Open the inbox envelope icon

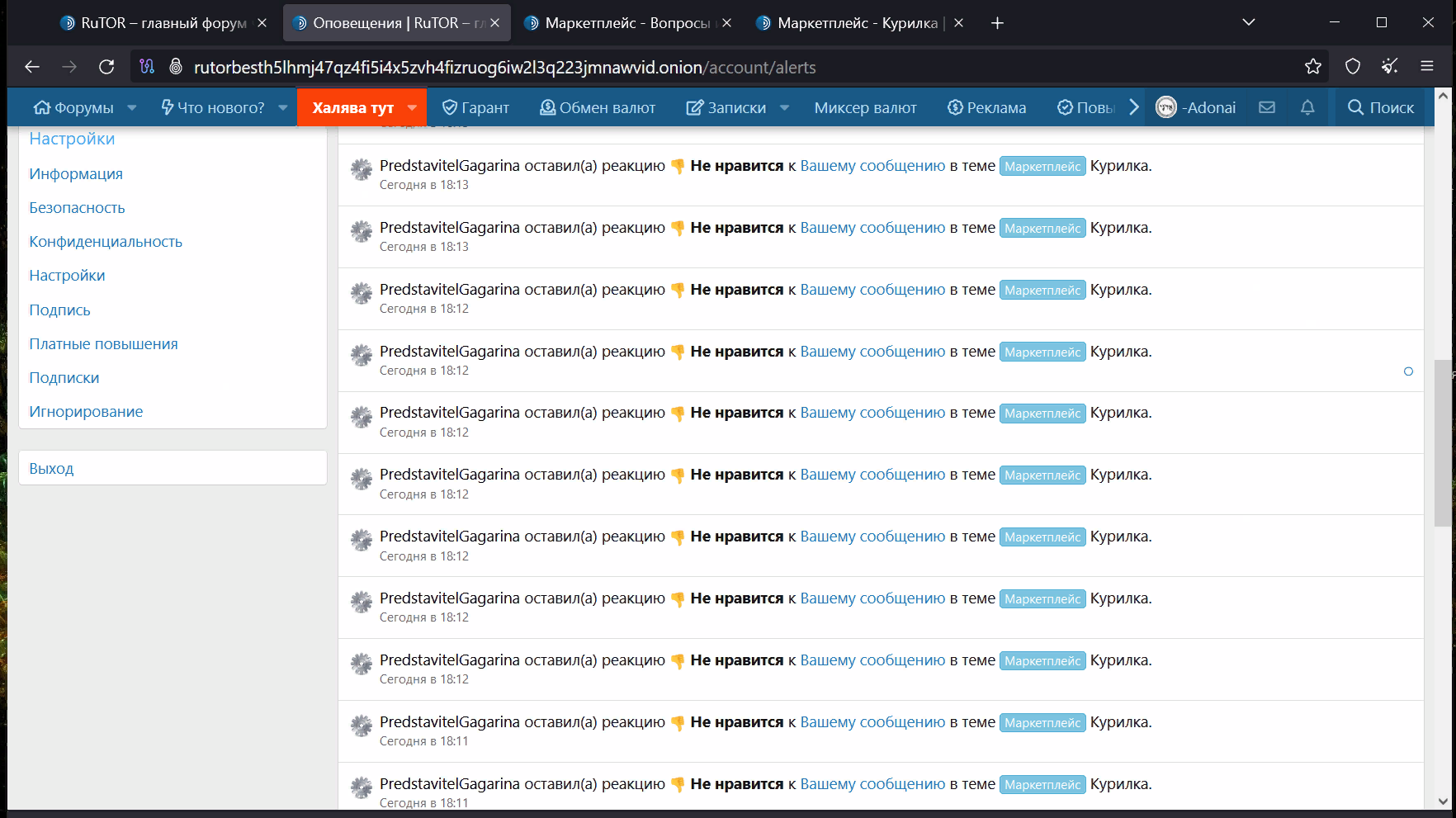1267,107
